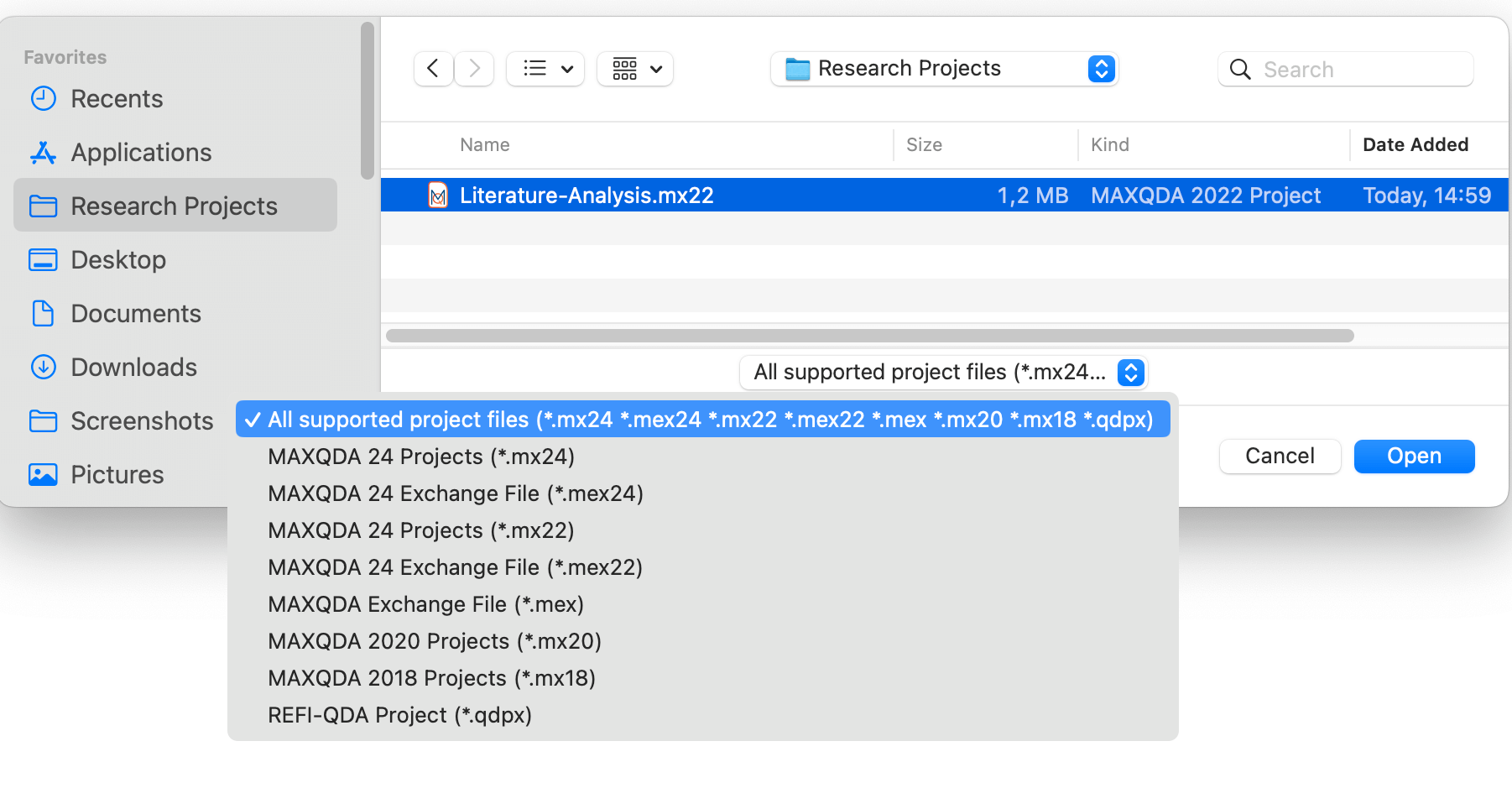Open Recents in the sidebar
Viewport: 1512px width, 809px height.
(117, 99)
